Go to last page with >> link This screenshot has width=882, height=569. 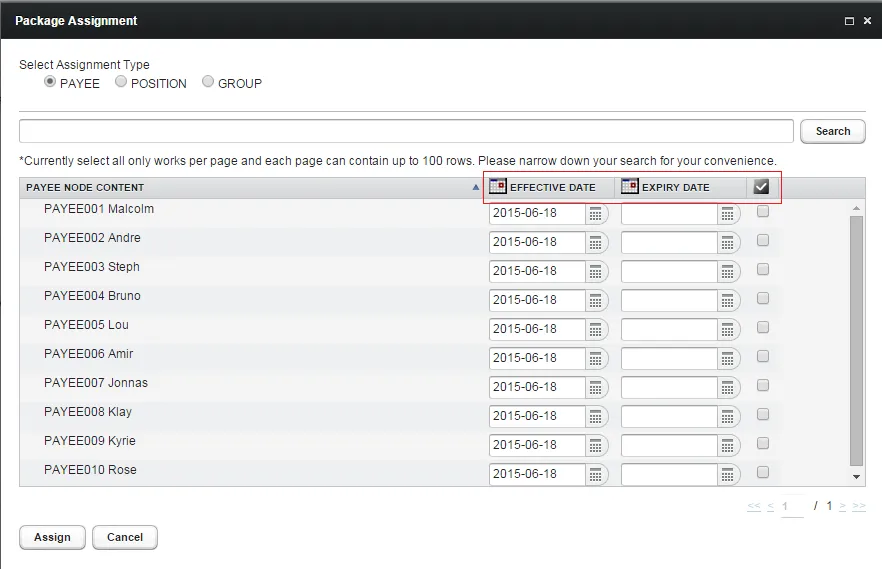[x=858, y=506]
